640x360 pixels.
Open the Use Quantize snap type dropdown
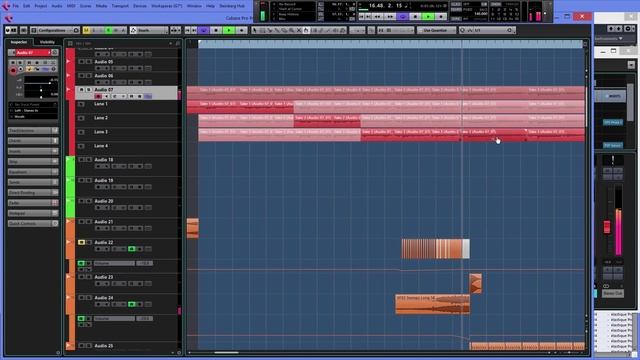[x=436, y=30]
